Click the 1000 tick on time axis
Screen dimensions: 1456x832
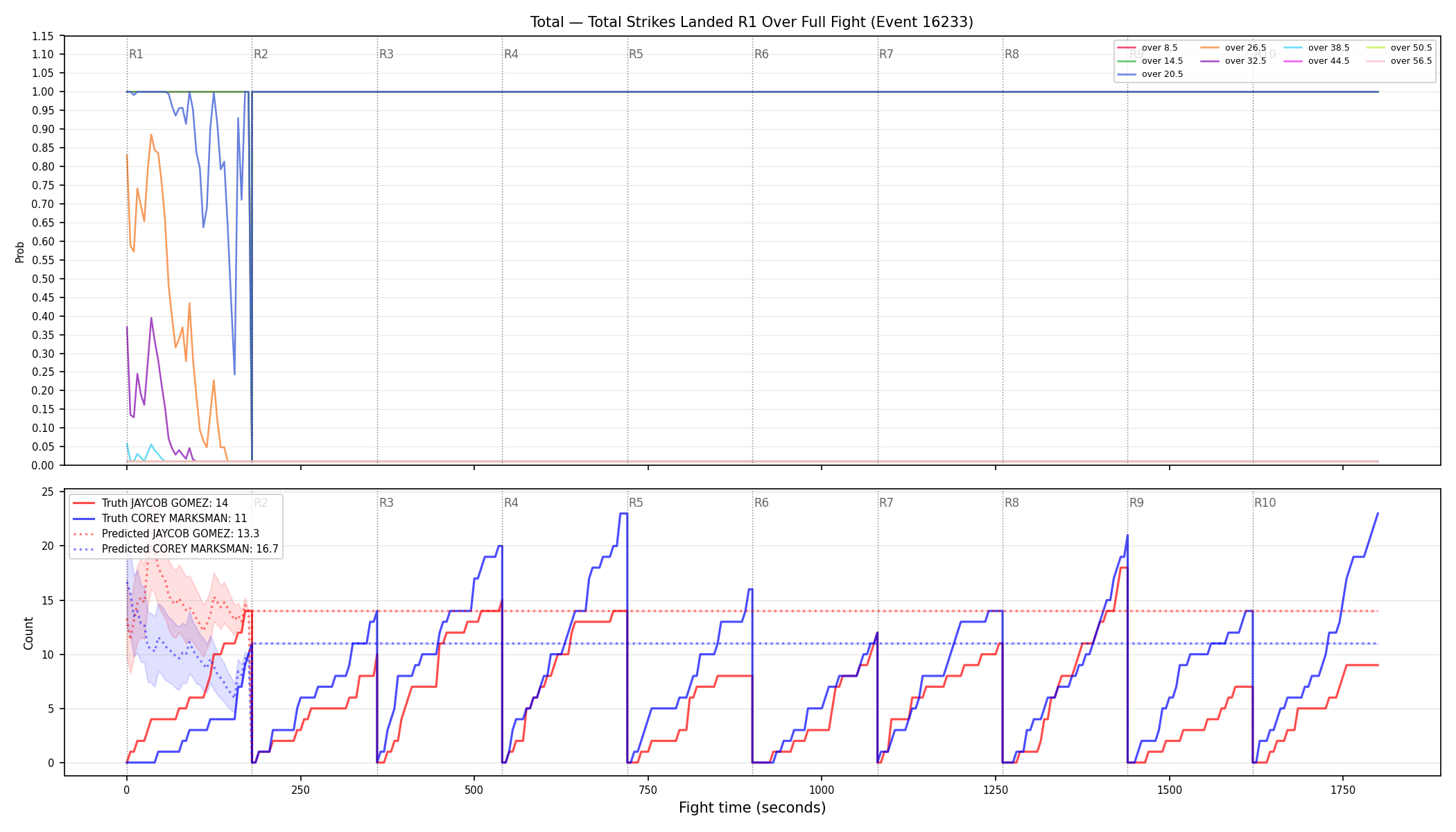point(822,790)
